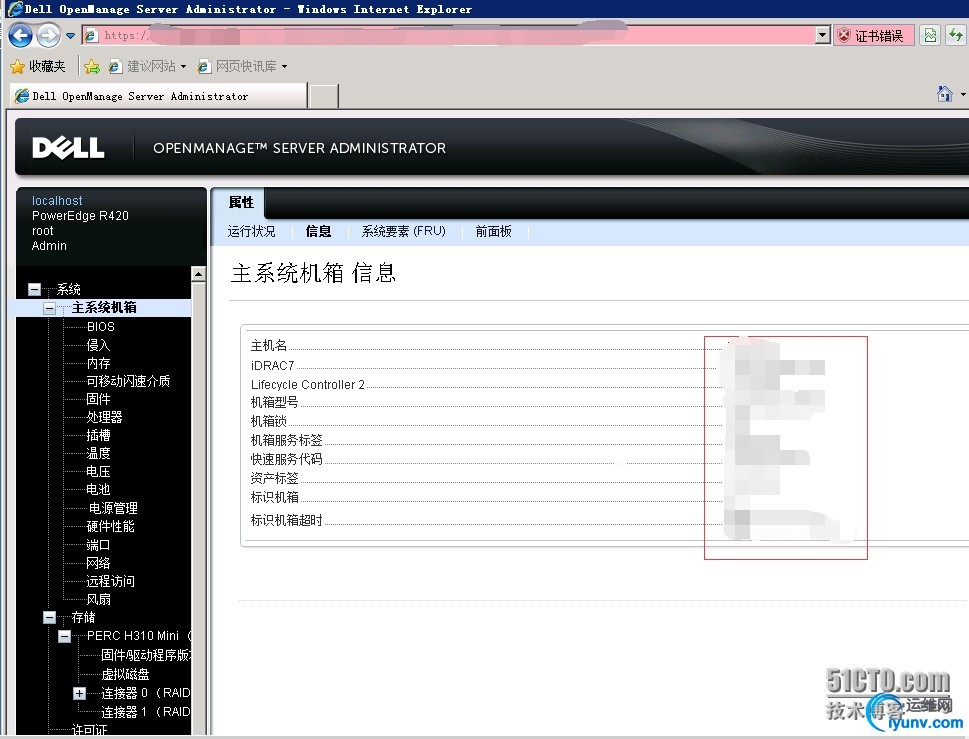Collapse the 存储 storage tree node
The image size is (969, 739).
coord(49,617)
